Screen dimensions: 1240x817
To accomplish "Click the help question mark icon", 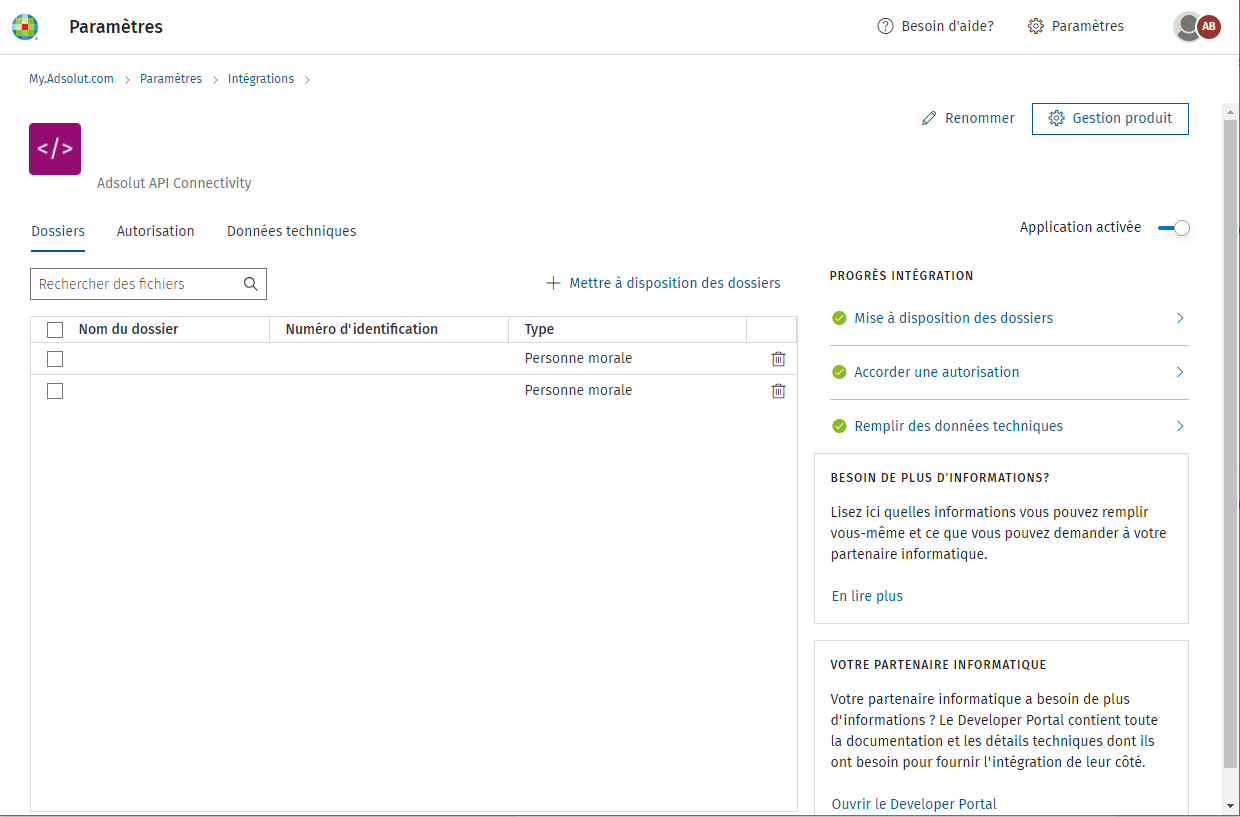I will pyautogui.click(x=885, y=27).
